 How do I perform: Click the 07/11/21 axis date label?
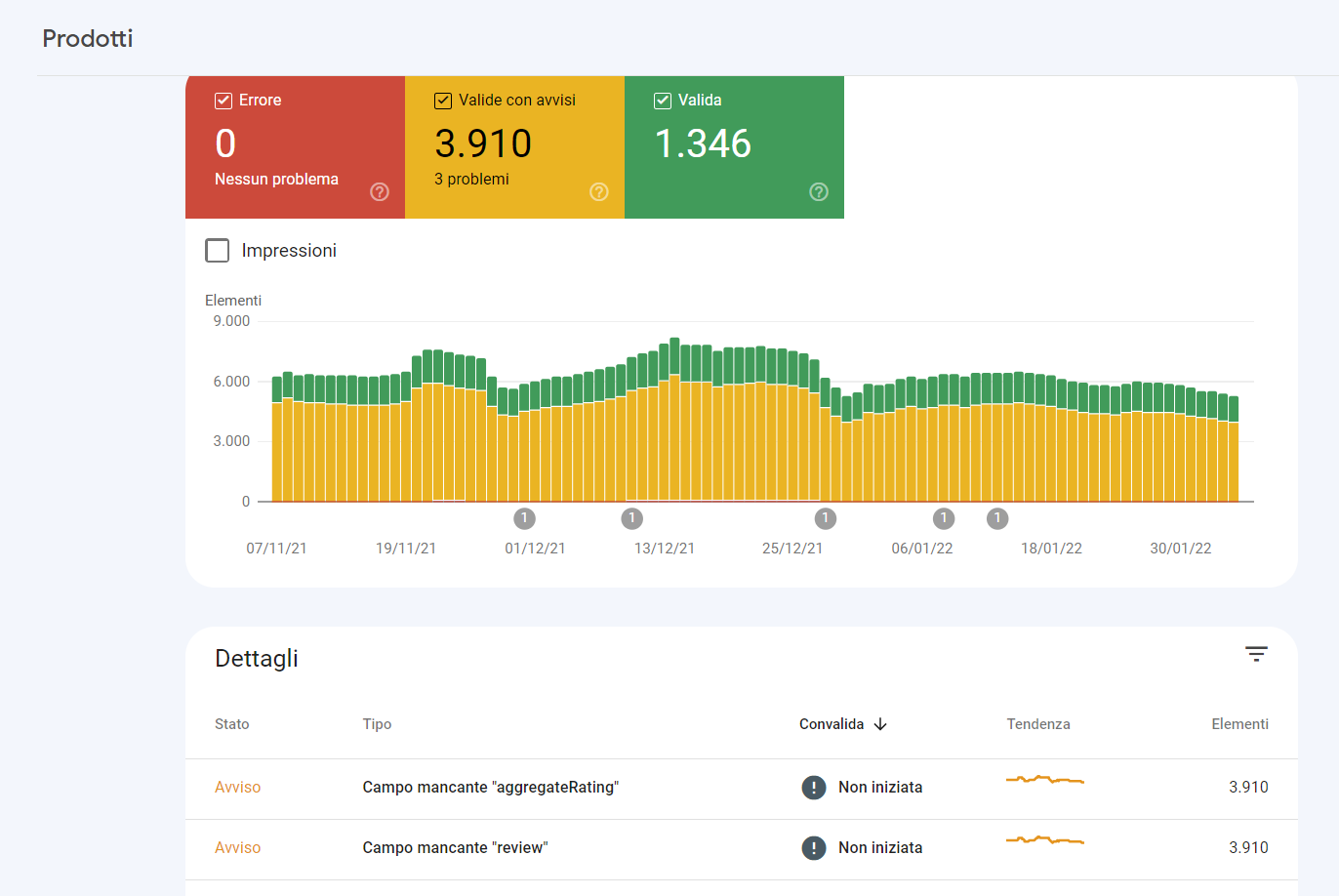pos(276,549)
